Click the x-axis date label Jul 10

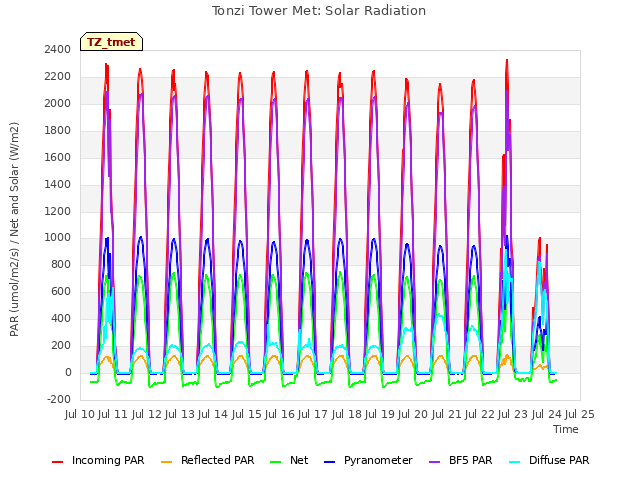(x=80, y=414)
